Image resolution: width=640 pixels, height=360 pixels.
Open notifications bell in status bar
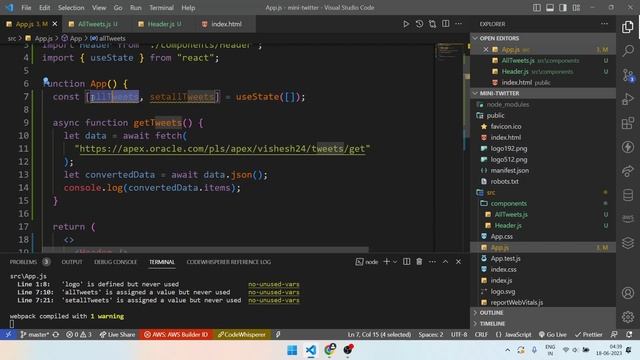[x=629, y=334]
